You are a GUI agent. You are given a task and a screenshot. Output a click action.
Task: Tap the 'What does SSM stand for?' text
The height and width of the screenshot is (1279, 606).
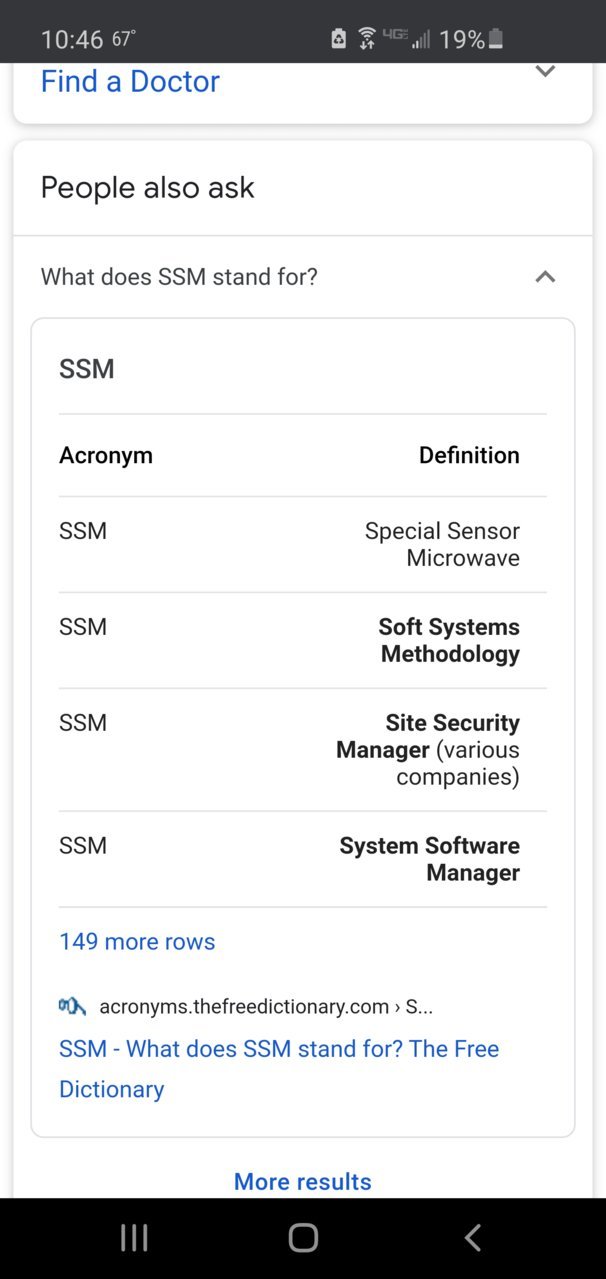(x=179, y=276)
